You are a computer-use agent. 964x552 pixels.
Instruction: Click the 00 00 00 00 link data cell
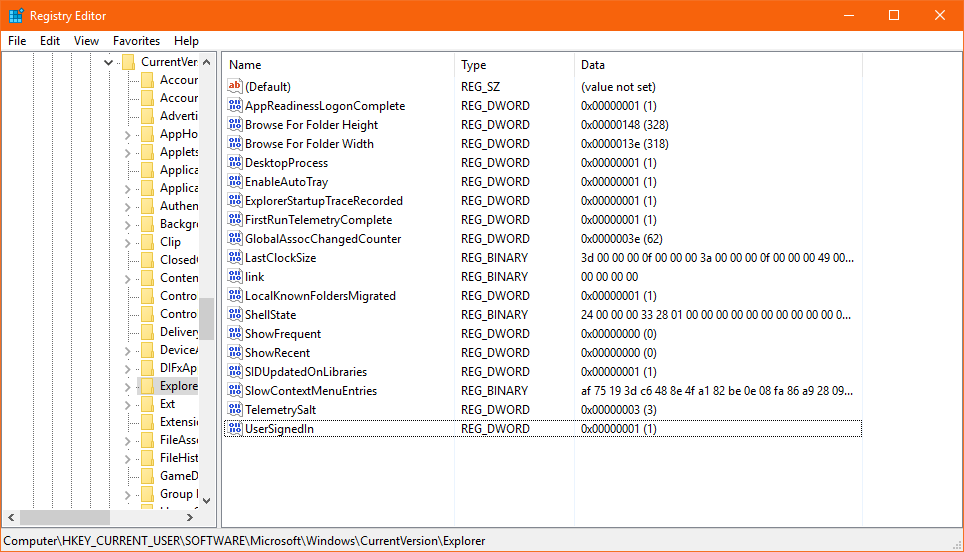pyautogui.click(x=609, y=277)
